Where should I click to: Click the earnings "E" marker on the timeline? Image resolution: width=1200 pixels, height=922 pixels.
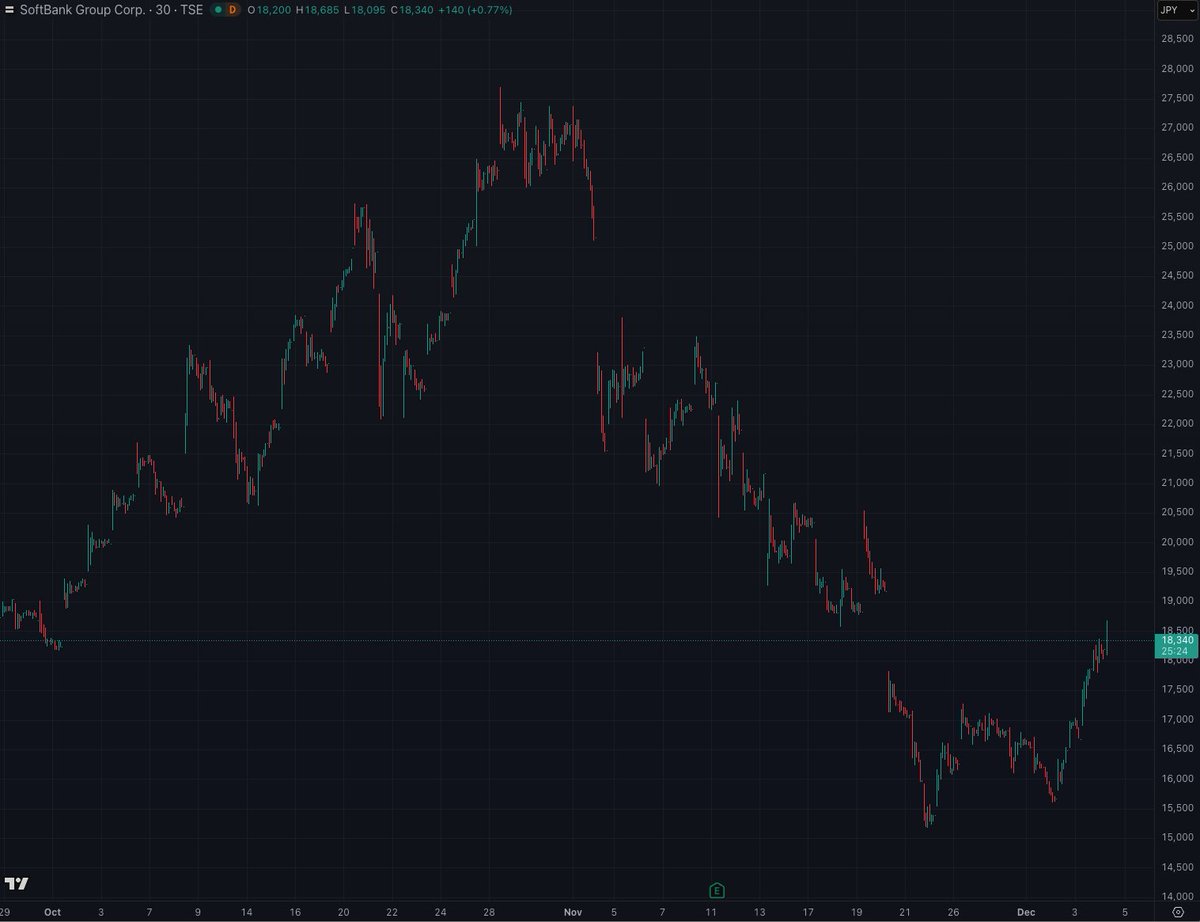[x=716, y=890]
